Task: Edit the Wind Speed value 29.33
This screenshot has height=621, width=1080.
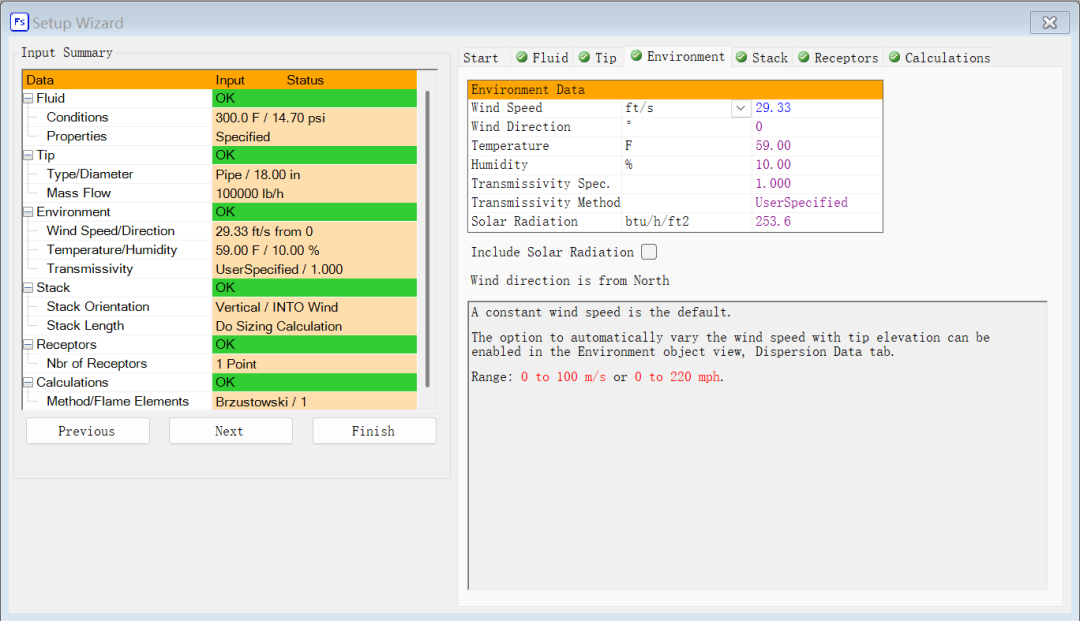Action: (x=817, y=108)
